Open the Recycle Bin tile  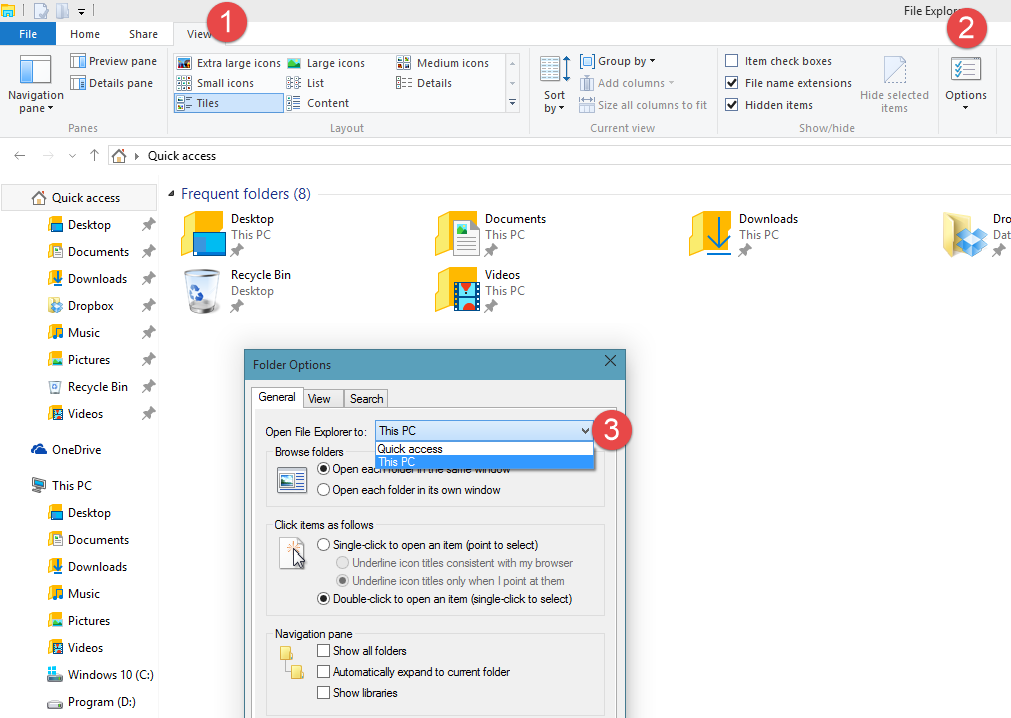[x=237, y=291]
